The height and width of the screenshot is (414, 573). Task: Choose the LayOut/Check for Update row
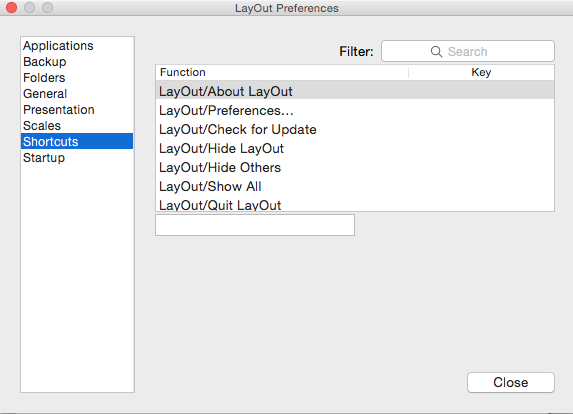(x=355, y=129)
